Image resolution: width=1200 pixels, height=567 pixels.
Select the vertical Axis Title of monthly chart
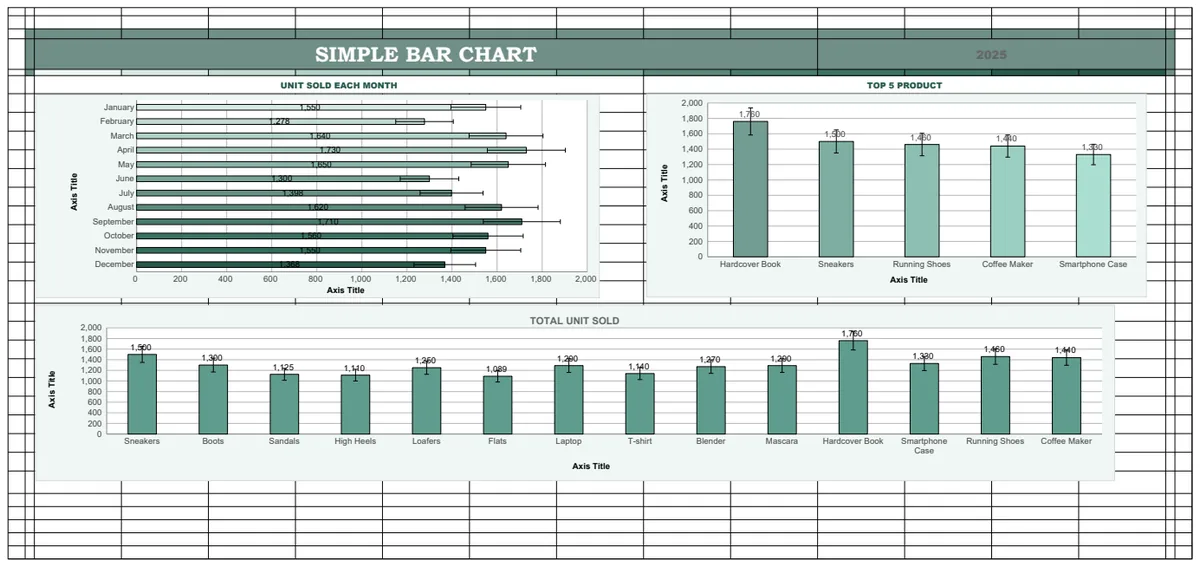(74, 192)
